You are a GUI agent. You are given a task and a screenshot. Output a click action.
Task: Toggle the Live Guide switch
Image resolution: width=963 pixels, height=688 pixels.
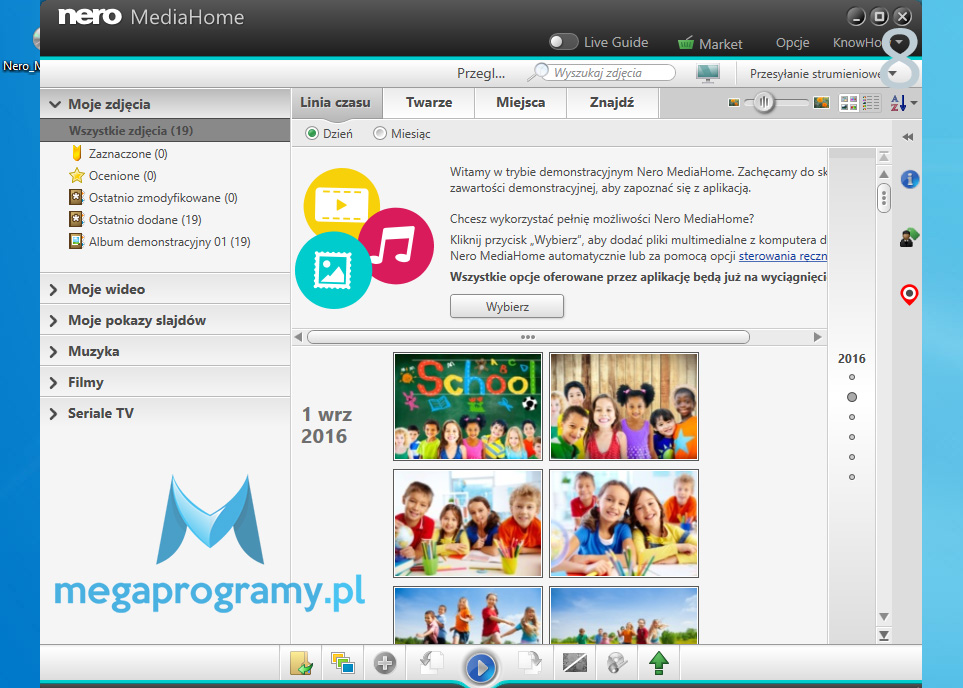(563, 42)
